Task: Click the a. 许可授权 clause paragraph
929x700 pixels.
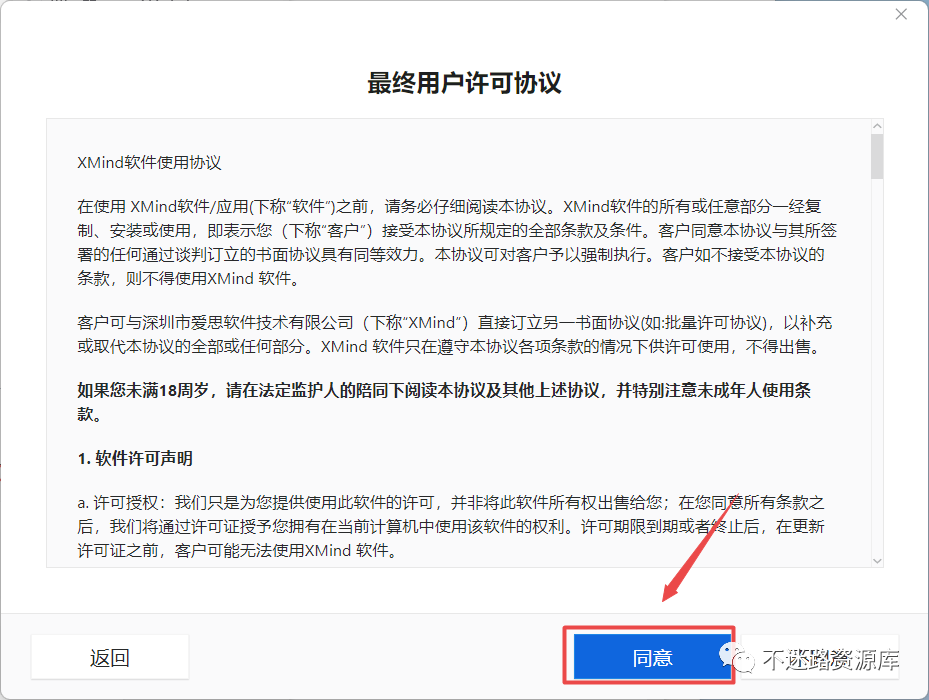Action: click(450, 526)
